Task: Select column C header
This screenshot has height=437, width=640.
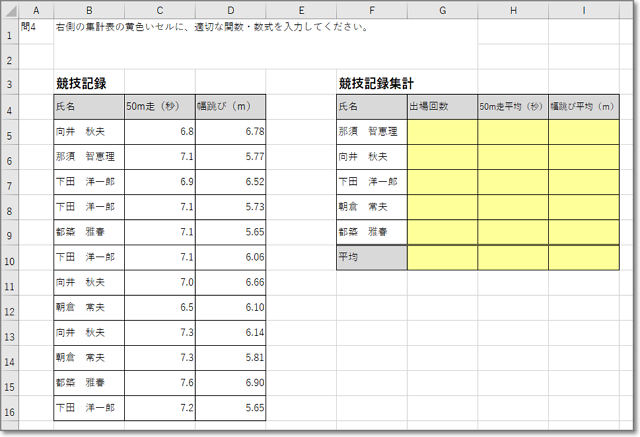Action: coord(159,9)
